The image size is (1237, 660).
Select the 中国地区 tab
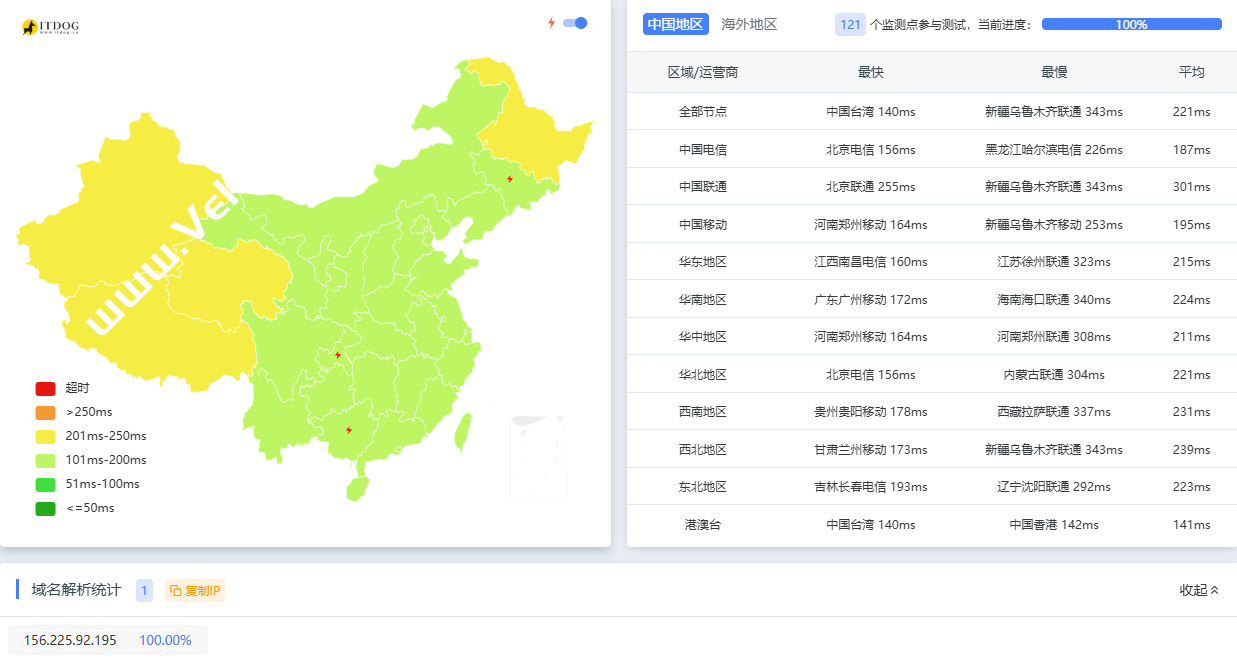675,23
